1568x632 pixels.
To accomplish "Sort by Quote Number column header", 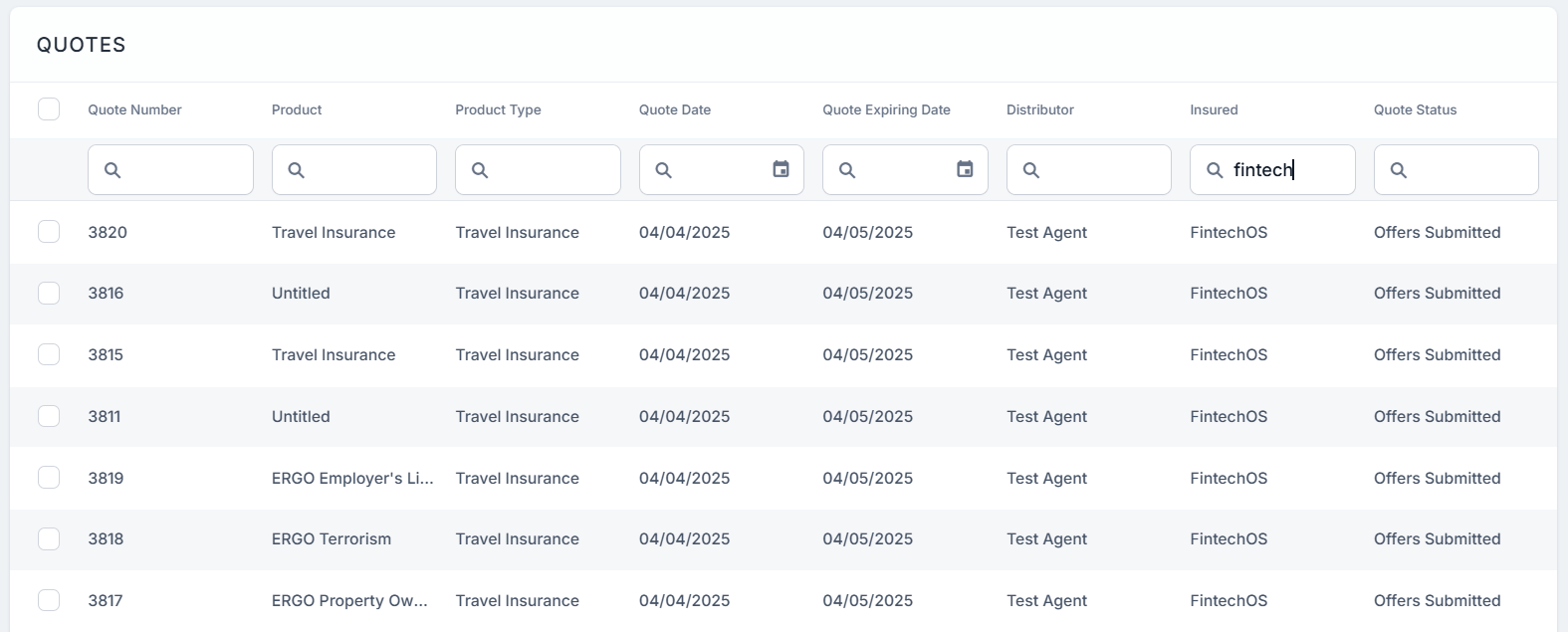I will pyautogui.click(x=134, y=109).
